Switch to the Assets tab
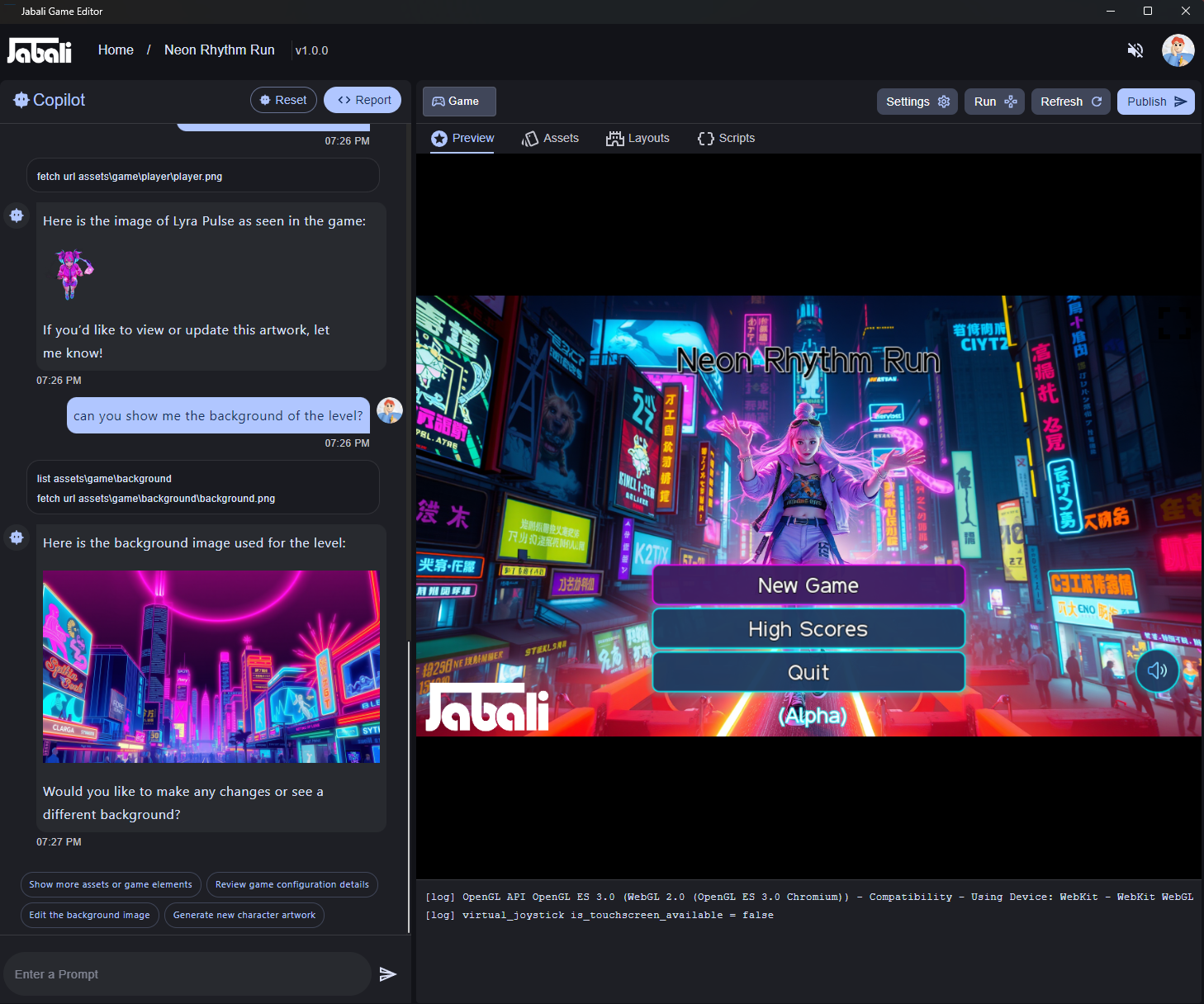 [550, 138]
